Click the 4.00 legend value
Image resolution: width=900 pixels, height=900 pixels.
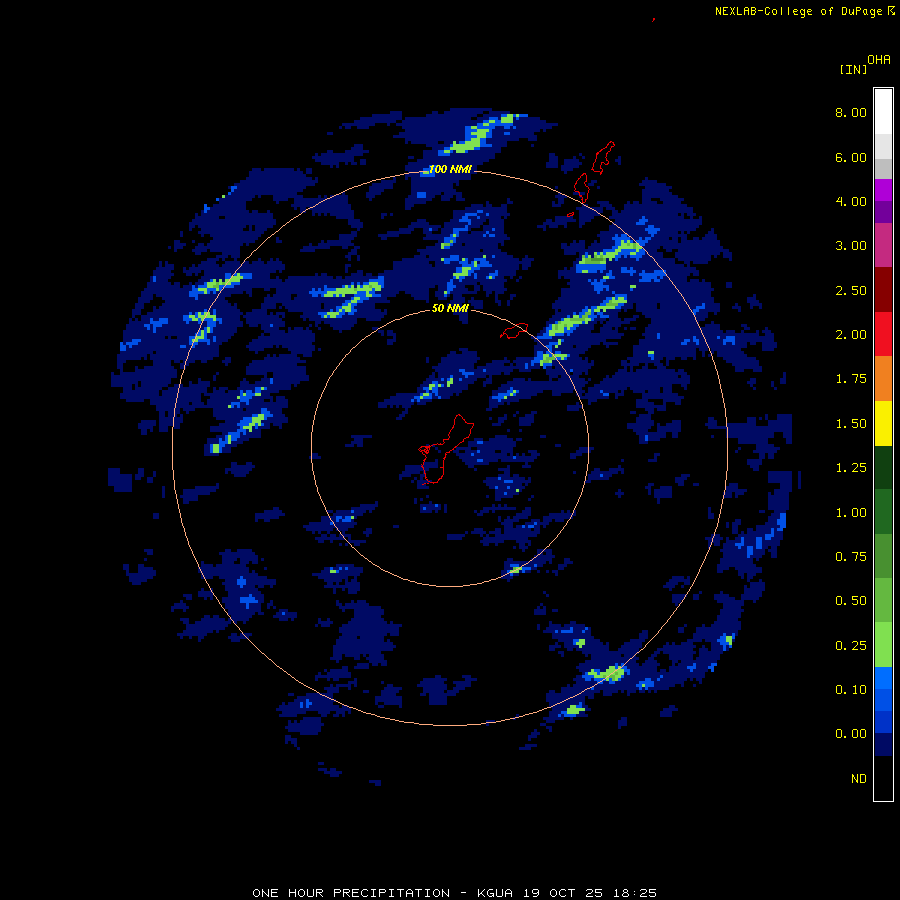851,201
